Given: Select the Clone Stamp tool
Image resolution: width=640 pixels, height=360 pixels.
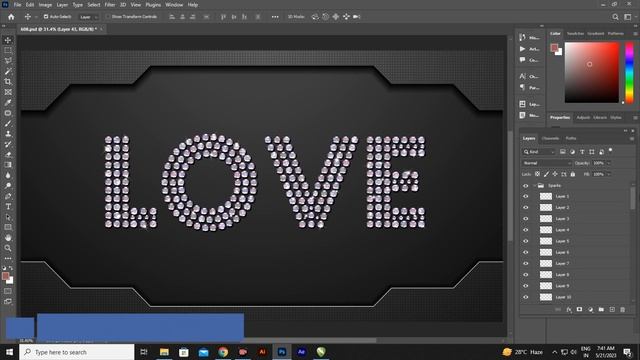Looking at the screenshot, I should point(8,133).
